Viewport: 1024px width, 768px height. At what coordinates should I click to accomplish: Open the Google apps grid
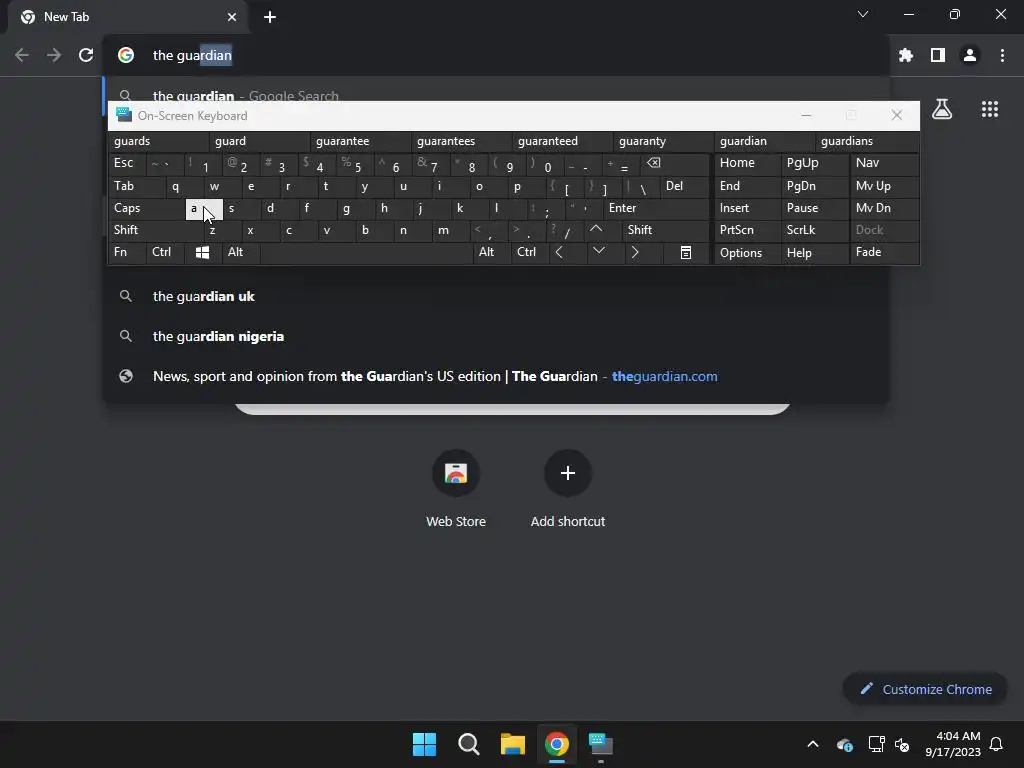990,109
